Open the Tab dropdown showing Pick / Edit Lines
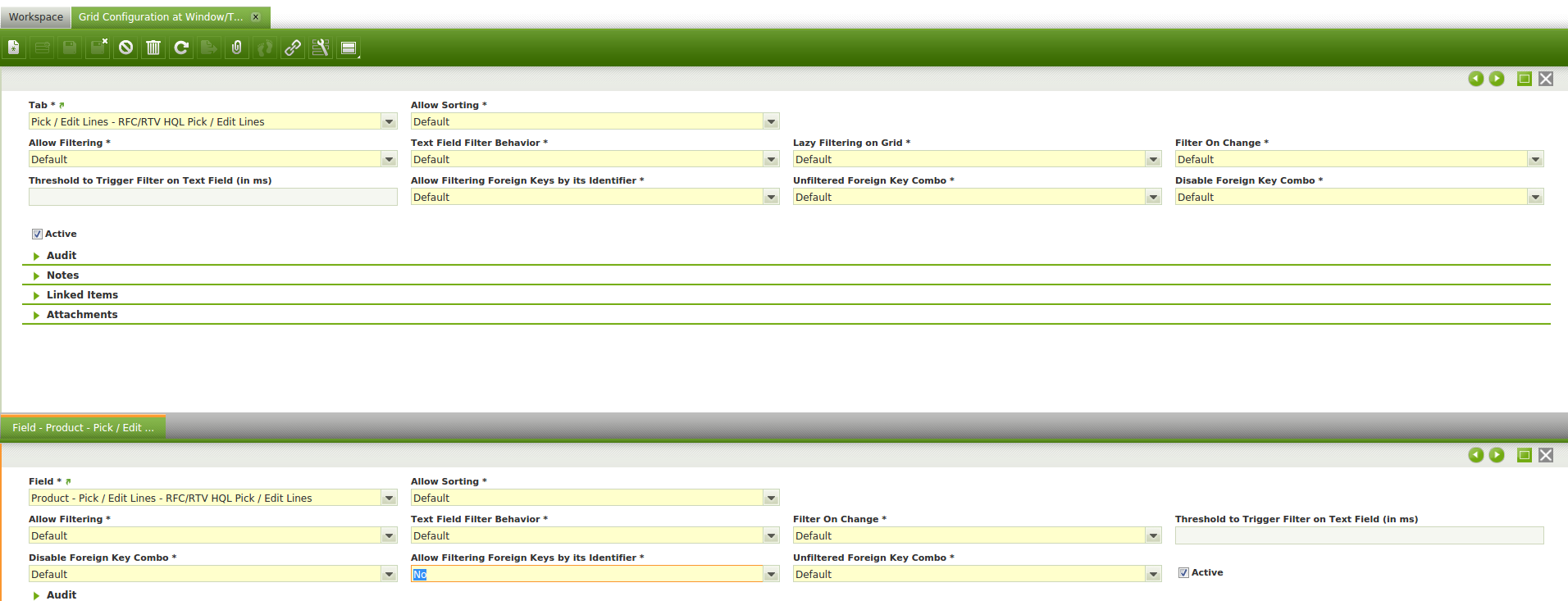This screenshot has width=1568, height=601. (390, 121)
